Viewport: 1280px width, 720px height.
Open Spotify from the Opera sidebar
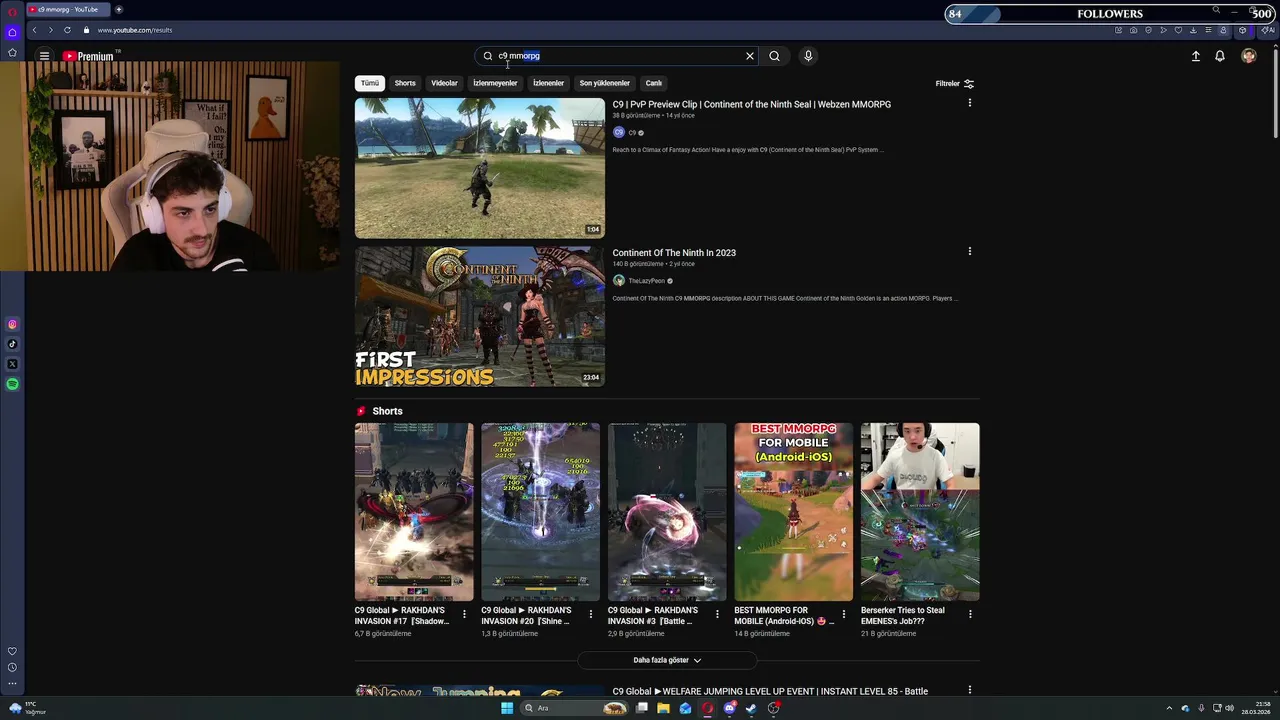coord(12,384)
